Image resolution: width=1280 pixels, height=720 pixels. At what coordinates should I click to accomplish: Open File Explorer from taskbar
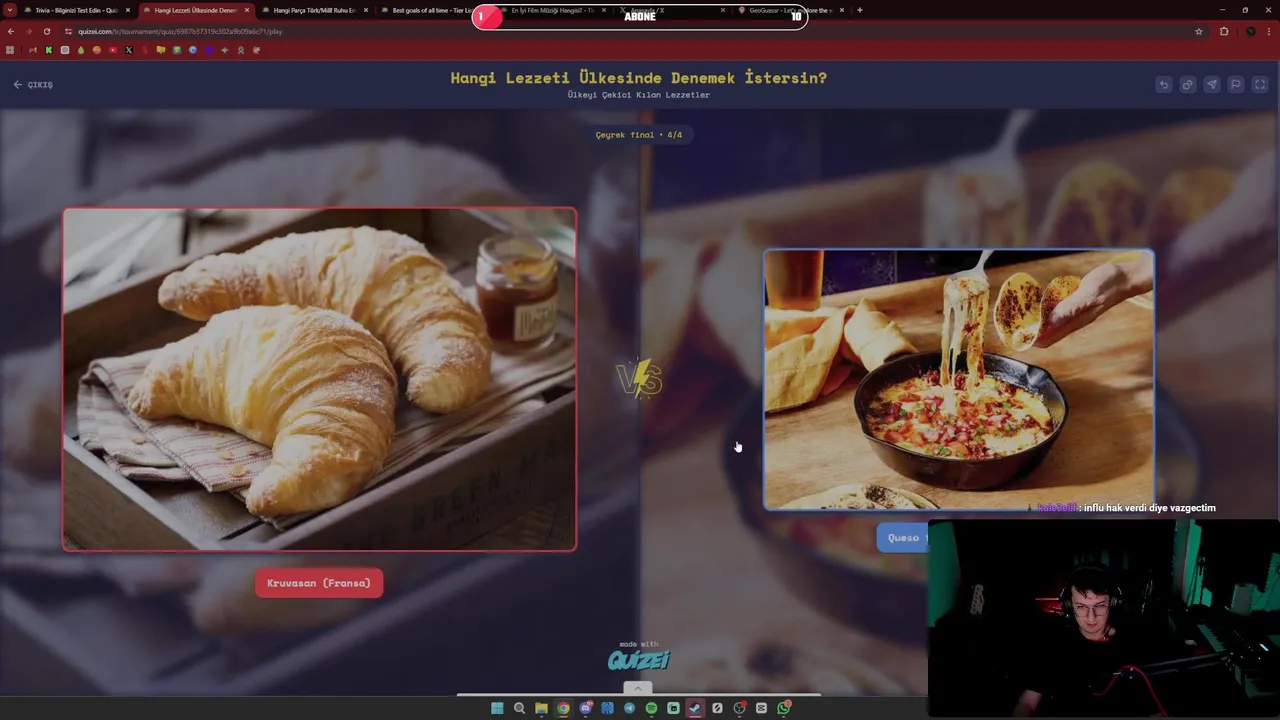coord(541,708)
